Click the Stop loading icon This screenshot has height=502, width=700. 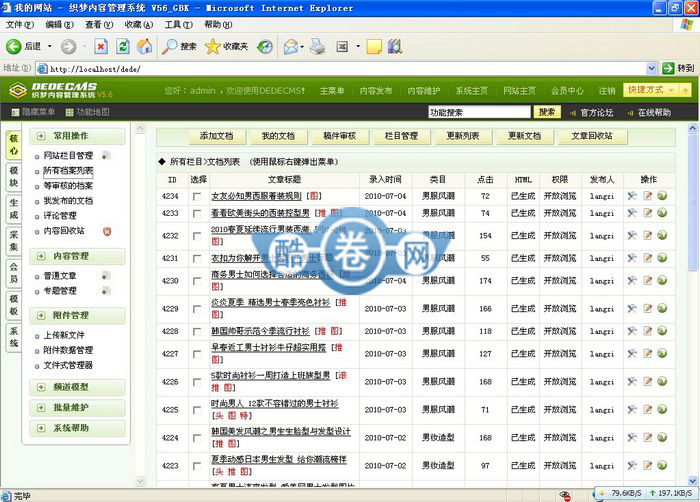pos(101,46)
